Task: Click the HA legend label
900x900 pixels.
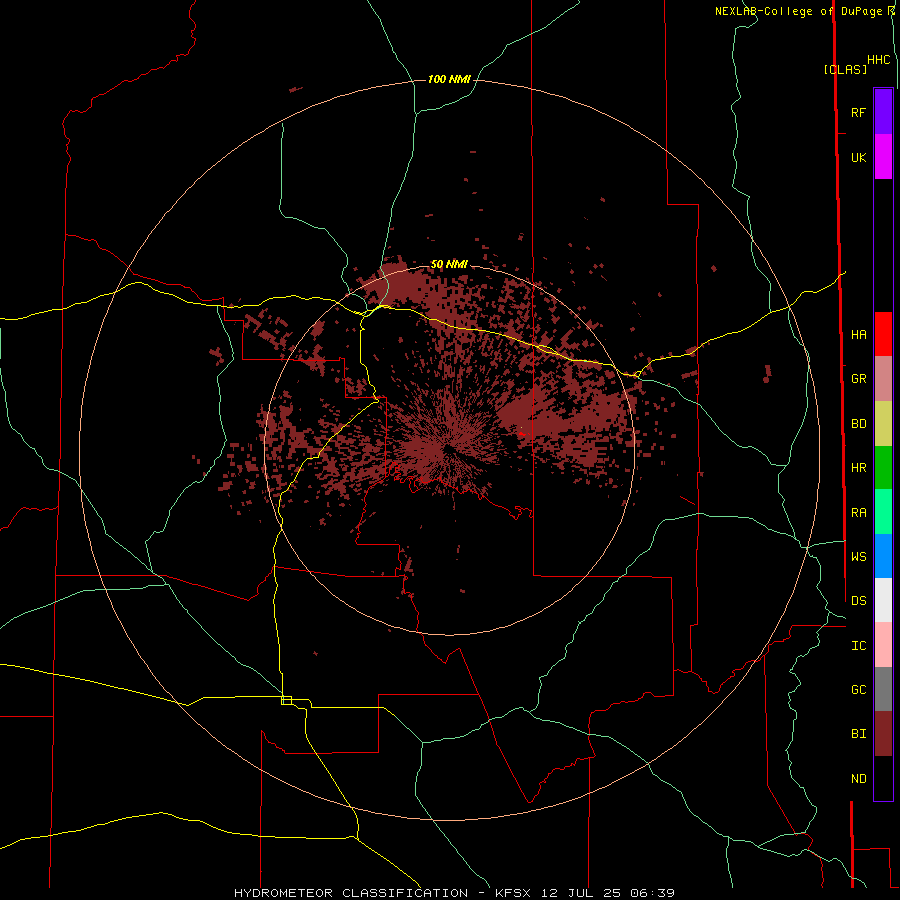Action: point(858,334)
